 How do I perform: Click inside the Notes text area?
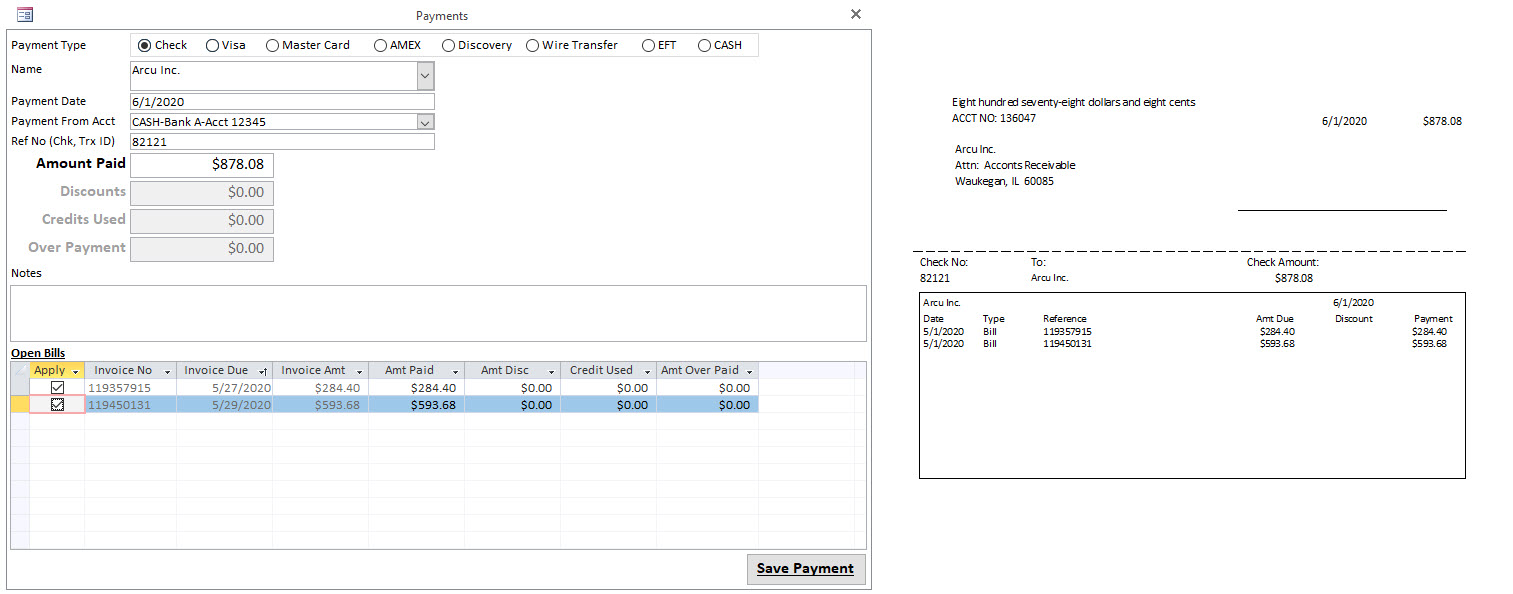pos(440,313)
